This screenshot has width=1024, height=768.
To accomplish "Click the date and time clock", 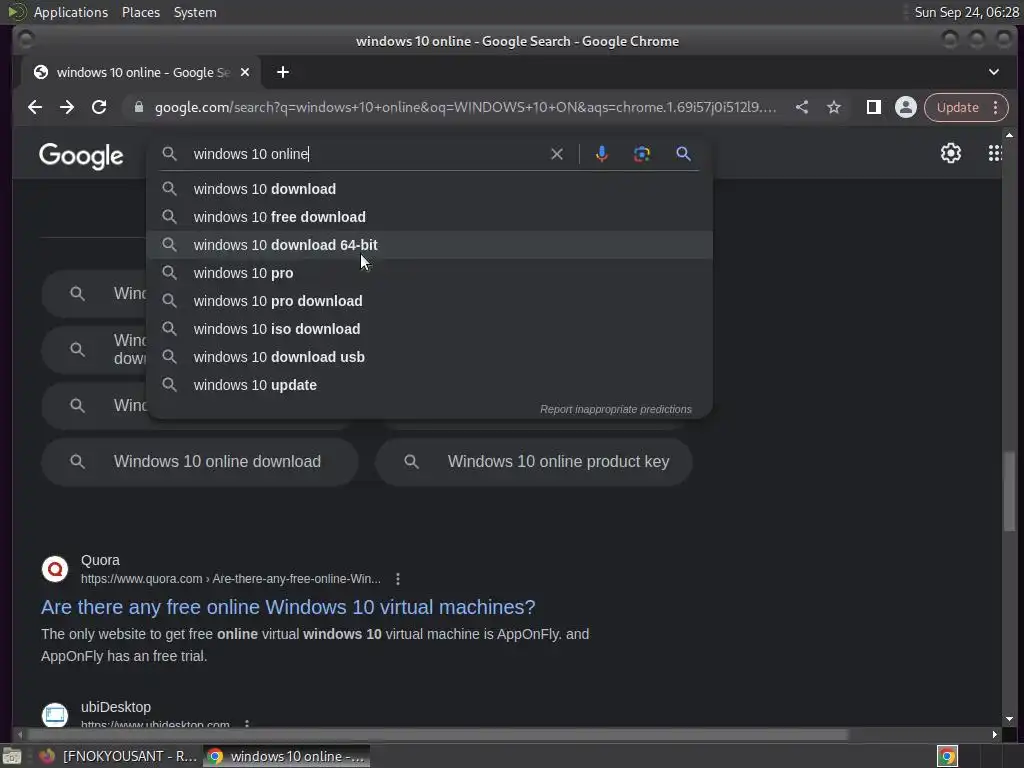I will pos(966,12).
